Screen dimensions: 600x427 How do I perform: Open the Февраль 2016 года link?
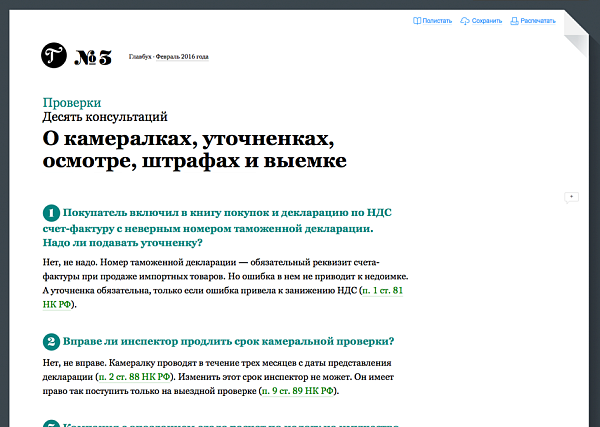click(x=182, y=57)
